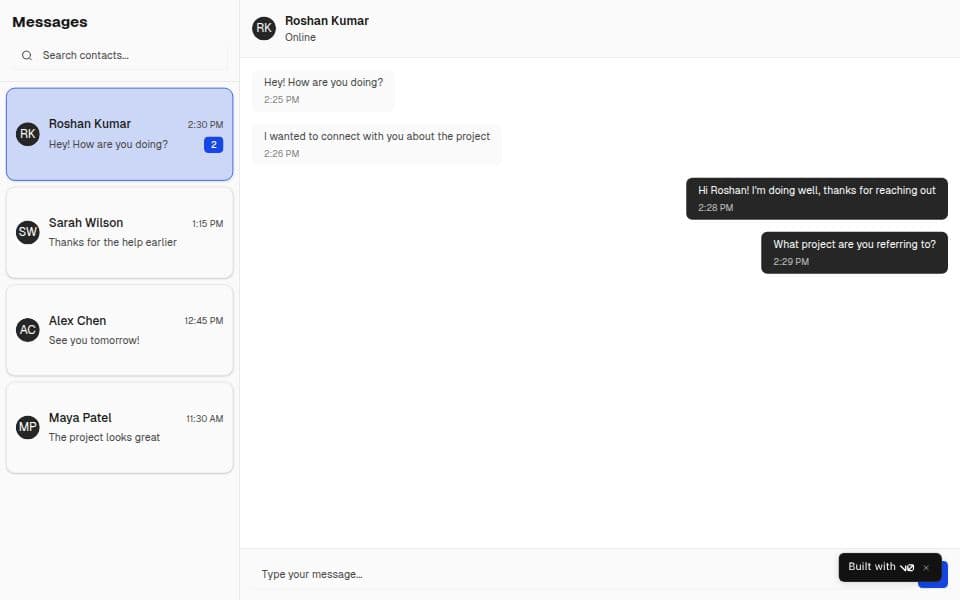Open Maya Patel's conversation
The height and width of the screenshot is (600, 960).
[x=120, y=427]
